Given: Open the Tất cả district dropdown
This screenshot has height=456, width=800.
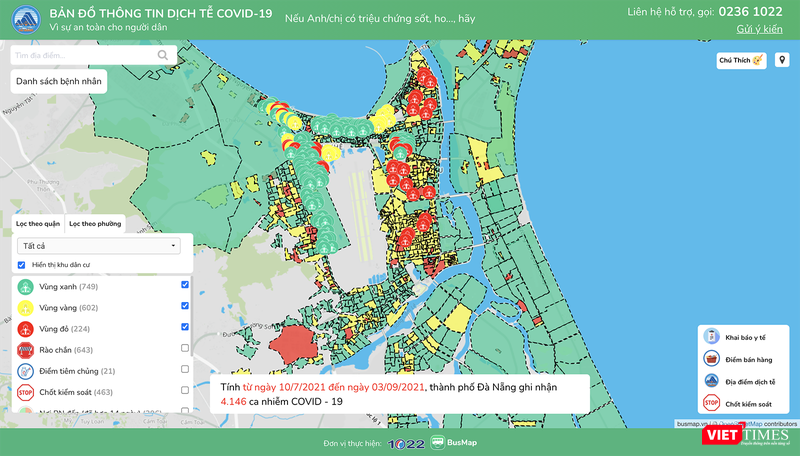Looking at the screenshot, I should (98, 245).
